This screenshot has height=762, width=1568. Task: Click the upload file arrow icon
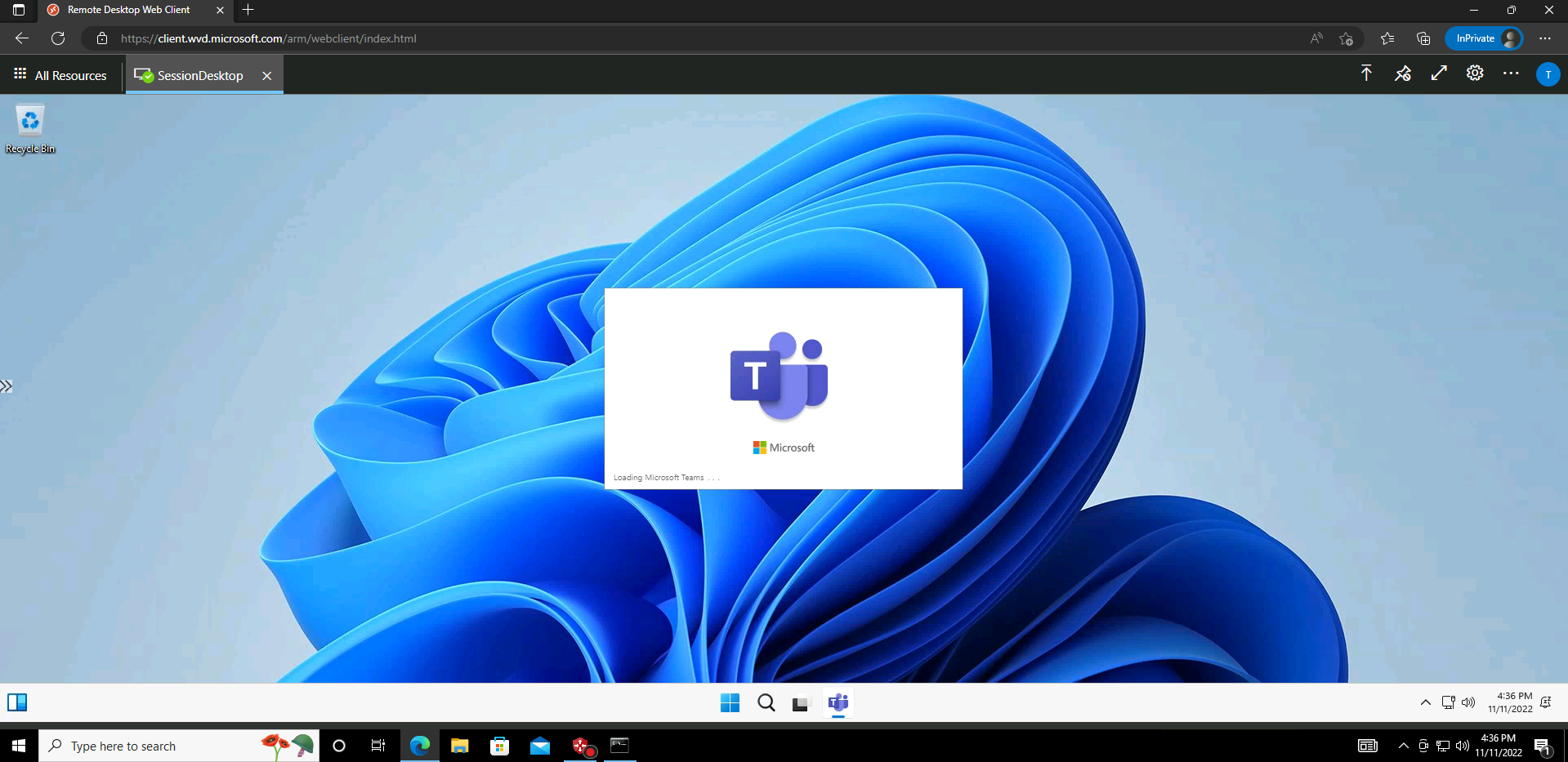[x=1366, y=74]
